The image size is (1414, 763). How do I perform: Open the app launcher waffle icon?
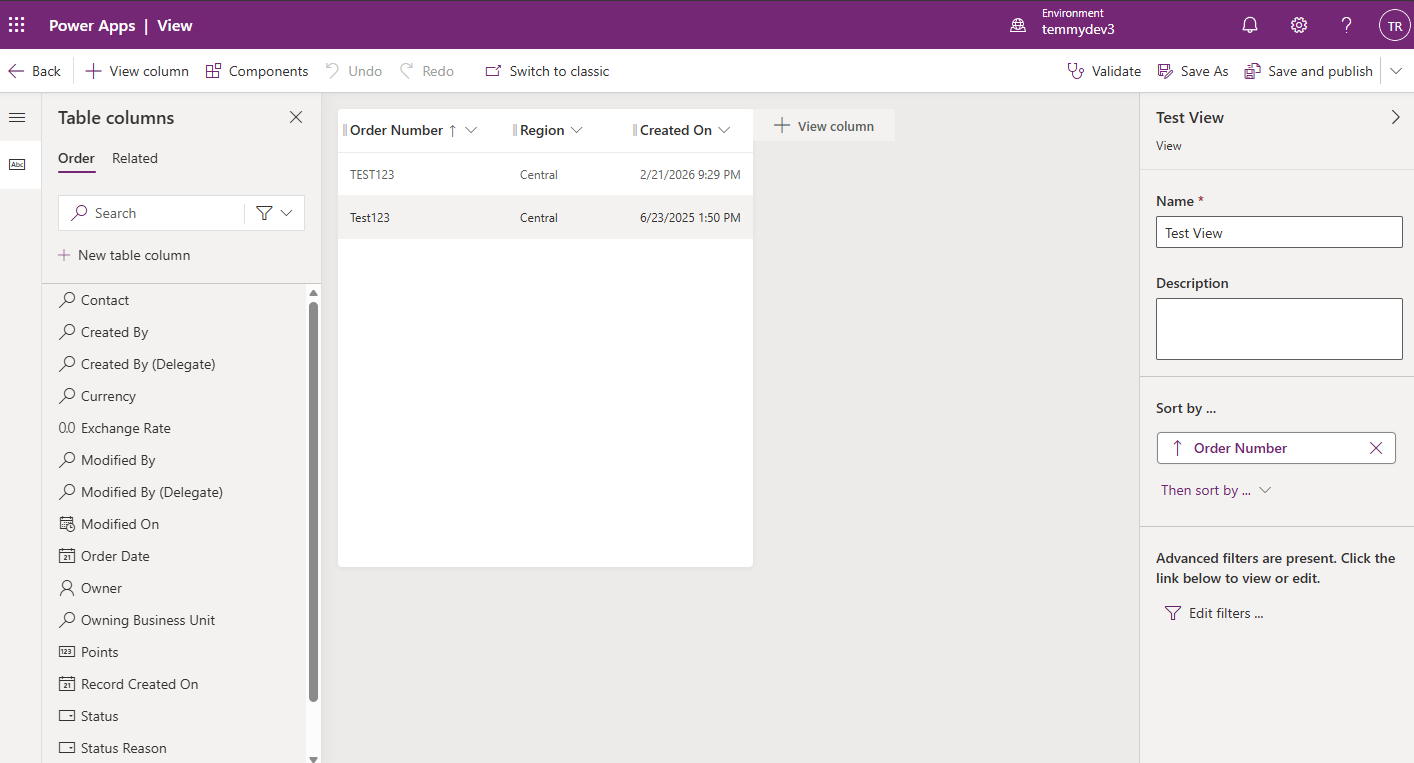17,25
